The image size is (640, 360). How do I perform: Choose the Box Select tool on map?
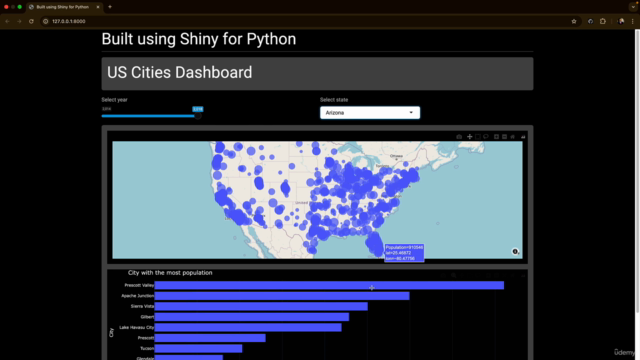[478, 137]
